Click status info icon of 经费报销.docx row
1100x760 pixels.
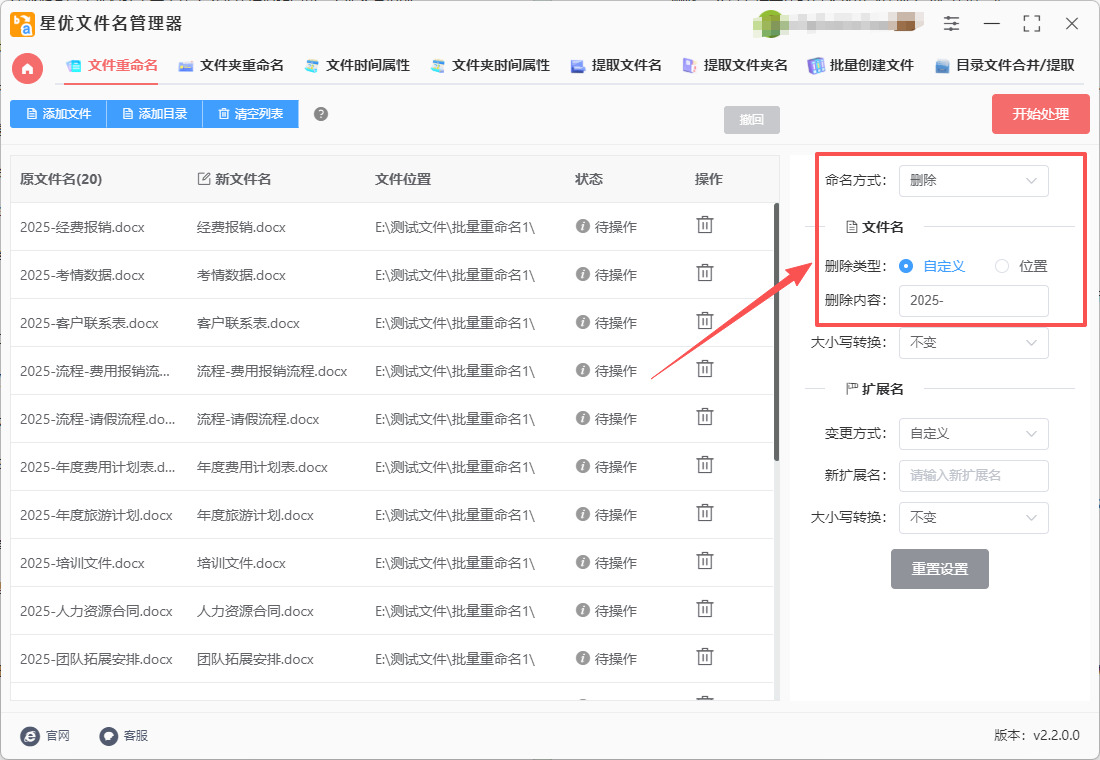coord(582,226)
